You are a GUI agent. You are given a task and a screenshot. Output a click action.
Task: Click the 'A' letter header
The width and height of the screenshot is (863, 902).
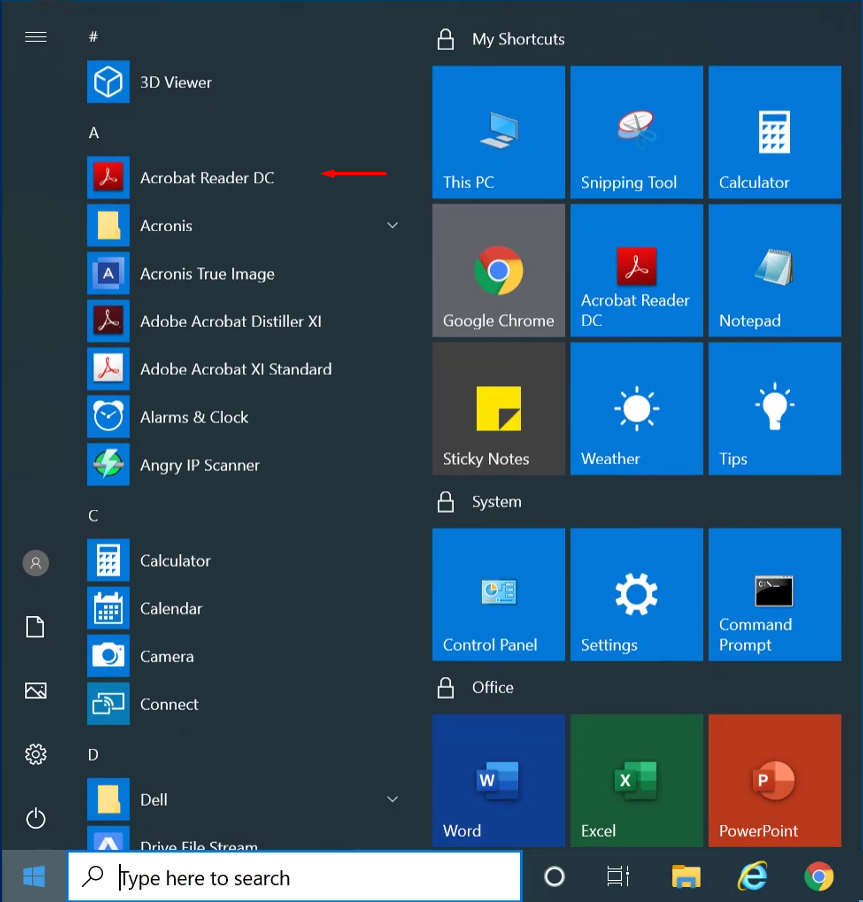pos(94,133)
